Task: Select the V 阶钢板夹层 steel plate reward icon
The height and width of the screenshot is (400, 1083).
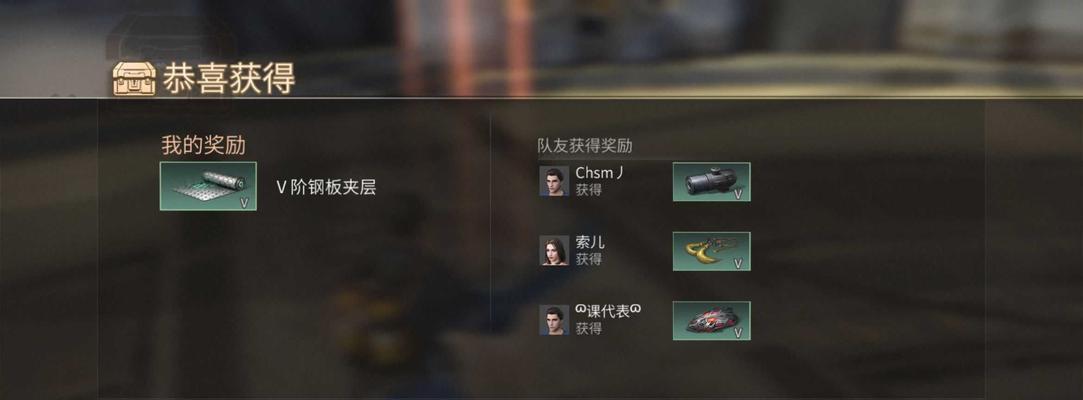Action: tap(208, 186)
